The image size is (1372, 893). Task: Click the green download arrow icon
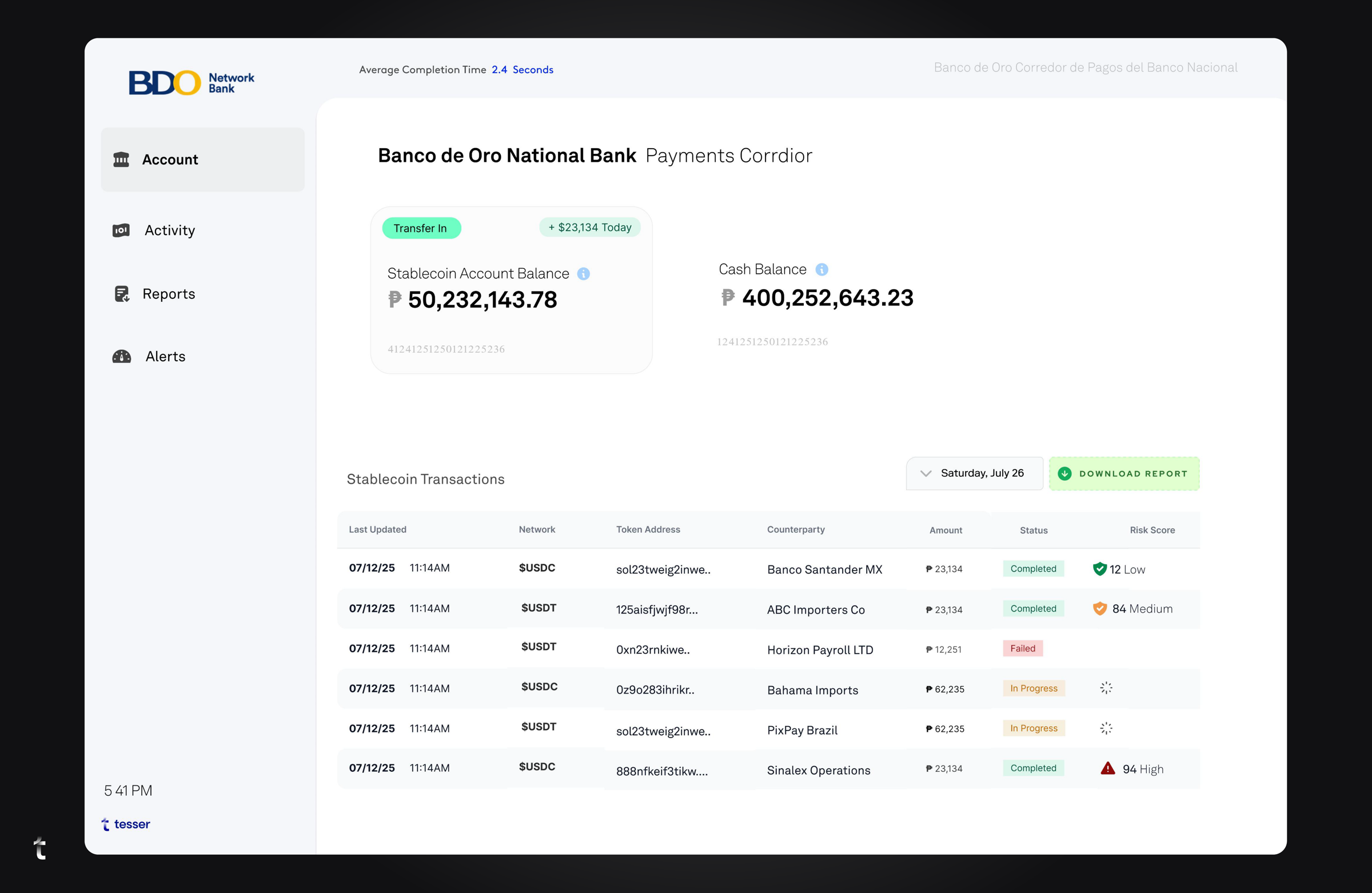coord(1065,474)
